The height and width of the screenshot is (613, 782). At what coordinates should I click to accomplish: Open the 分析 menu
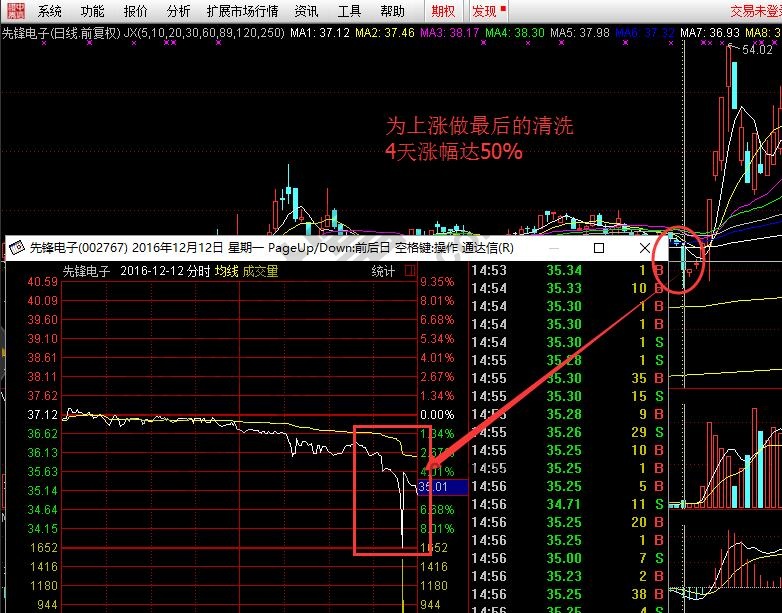point(179,11)
